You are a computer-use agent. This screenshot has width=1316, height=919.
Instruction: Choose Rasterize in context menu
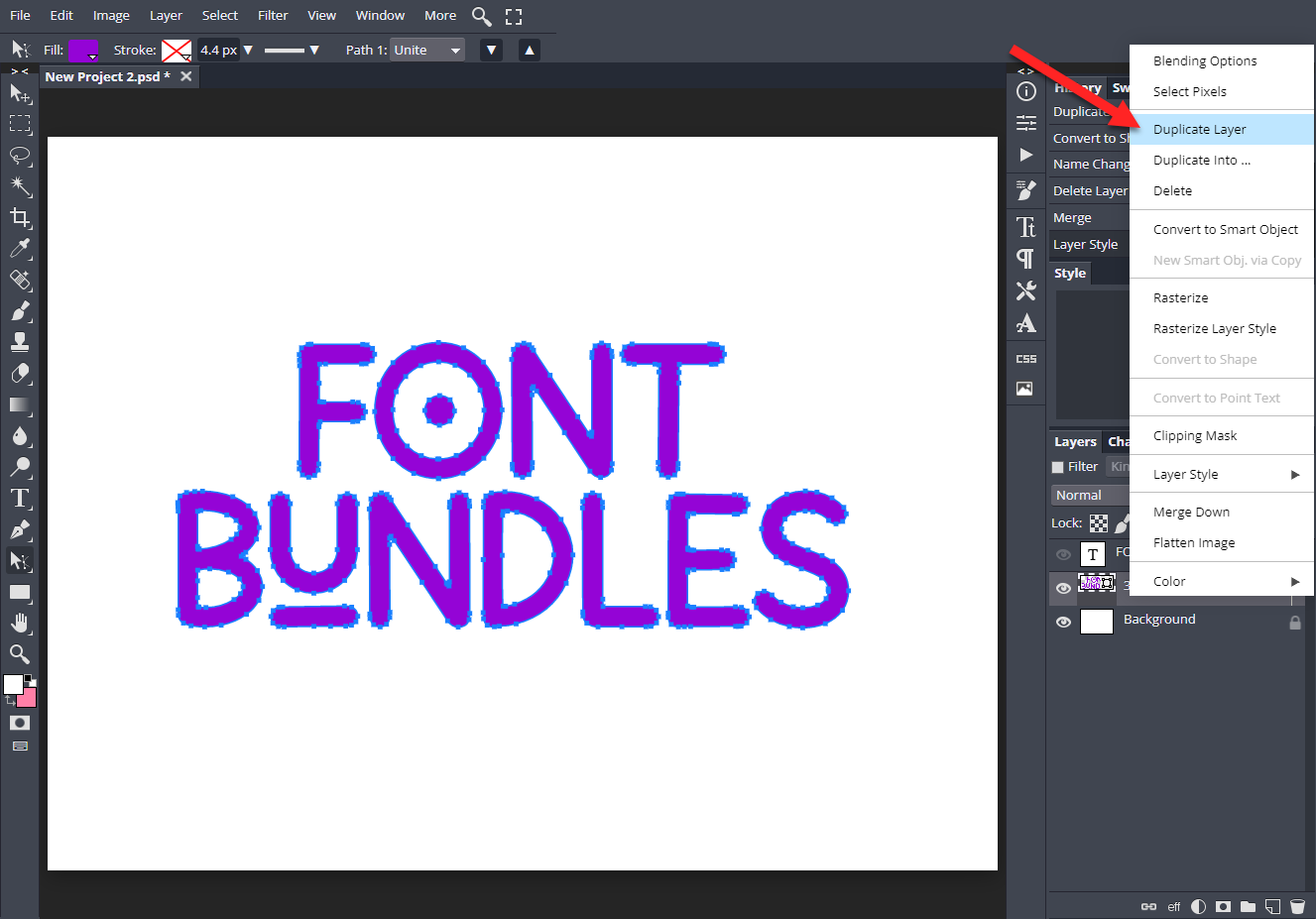1222,297
